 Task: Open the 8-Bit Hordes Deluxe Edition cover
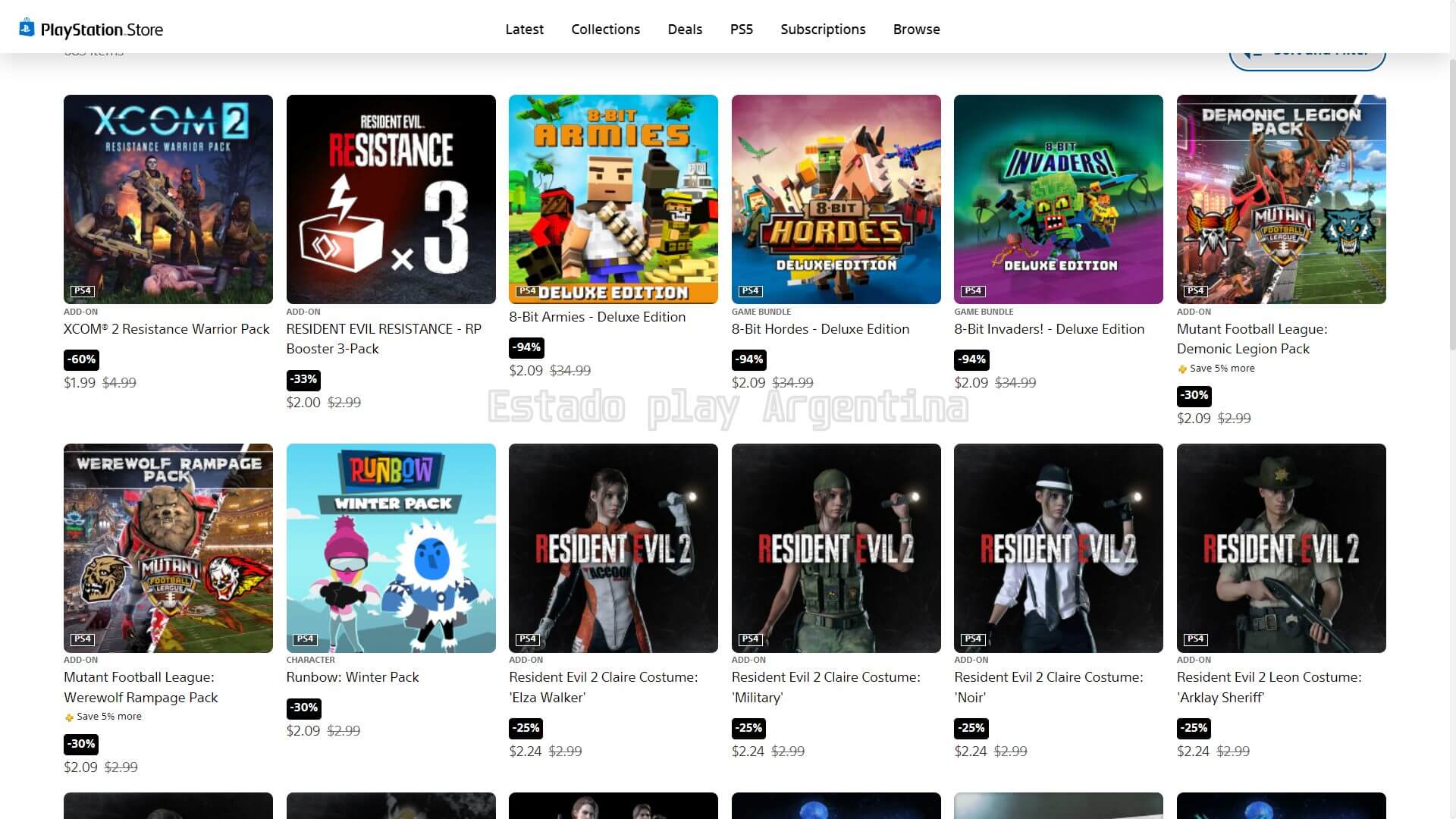(836, 199)
